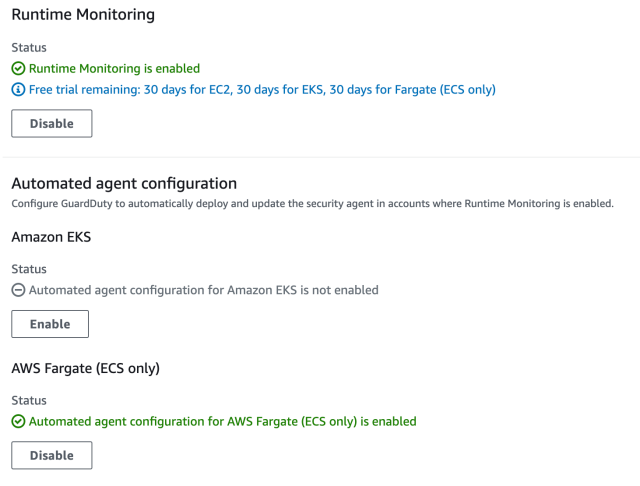Disable automated agent for AWS Fargate
The width and height of the screenshot is (640, 486).
pyautogui.click(x=51, y=455)
